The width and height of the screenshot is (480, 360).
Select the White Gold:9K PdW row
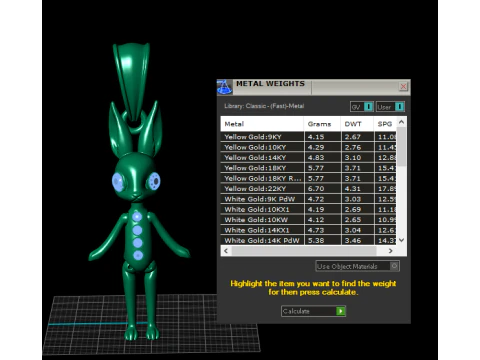[x=308, y=199]
